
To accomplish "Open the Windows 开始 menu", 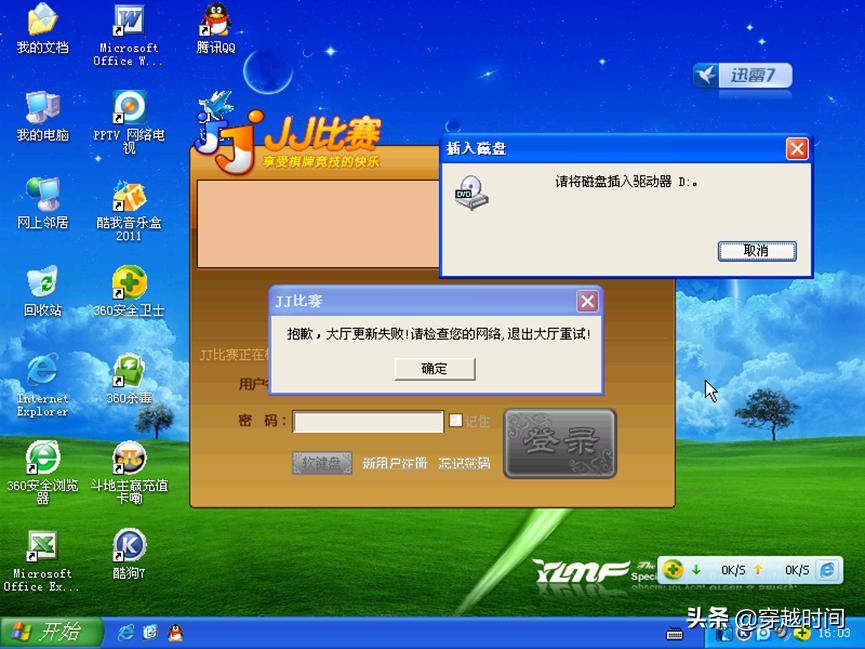I will 47,631.
